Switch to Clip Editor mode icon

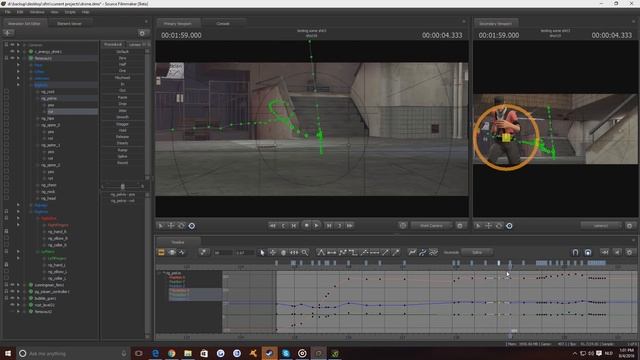click(x=161, y=253)
